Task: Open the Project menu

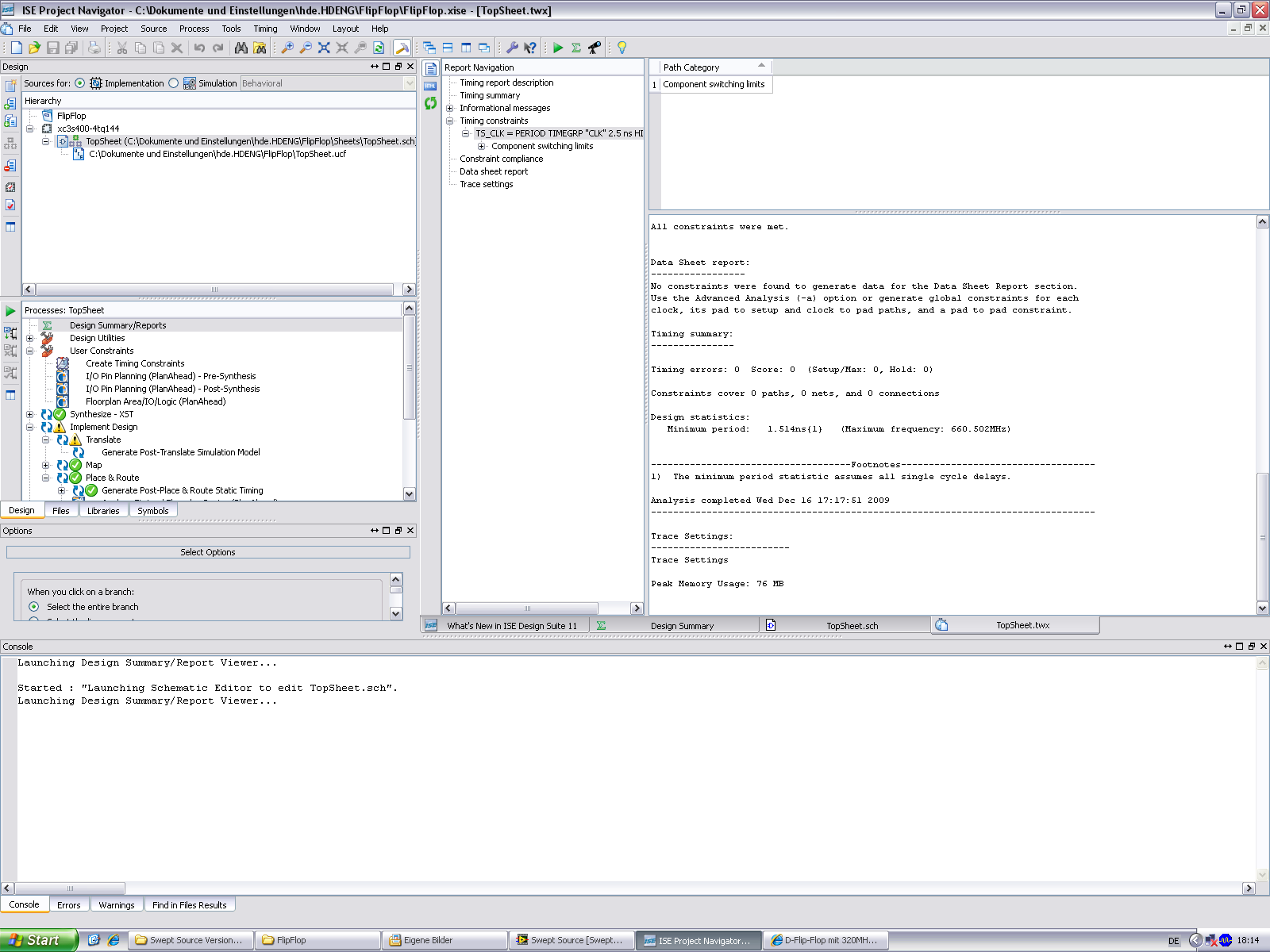Action: click(x=114, y=29)
